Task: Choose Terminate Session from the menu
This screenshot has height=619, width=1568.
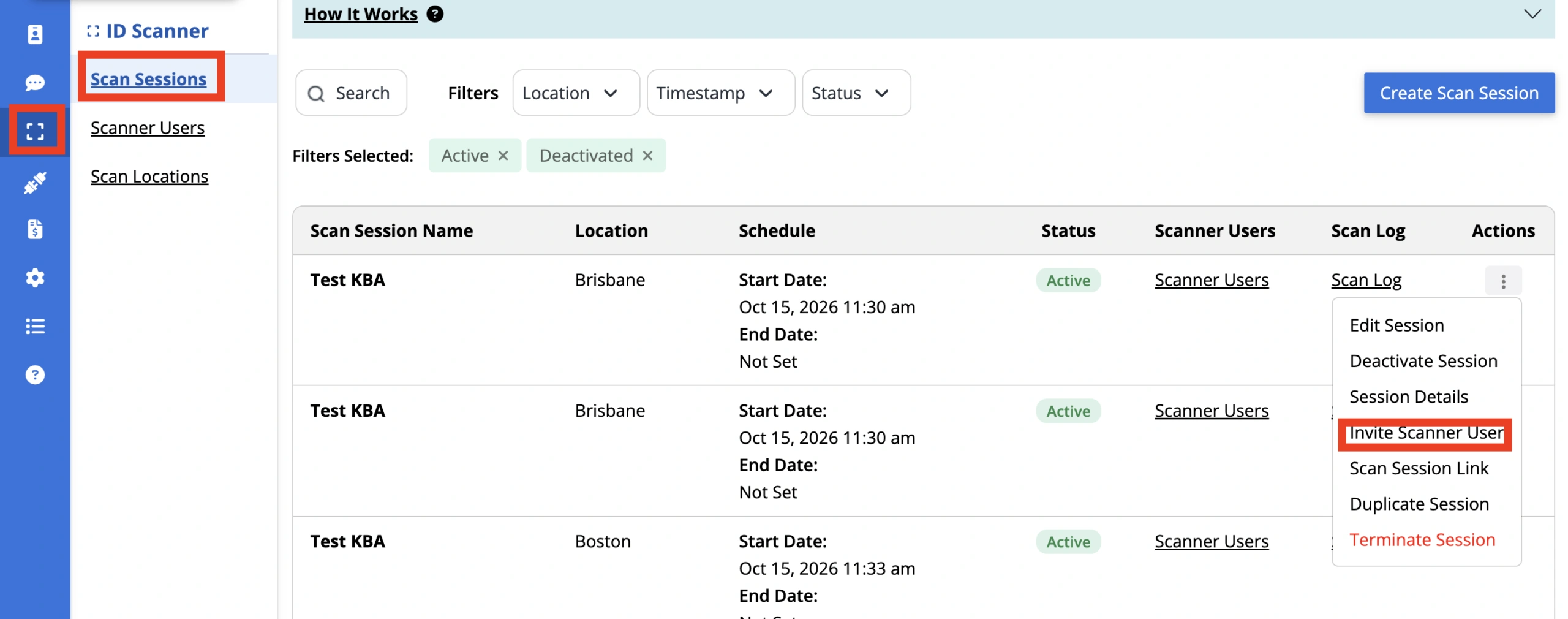Action: pos(1422,540)
